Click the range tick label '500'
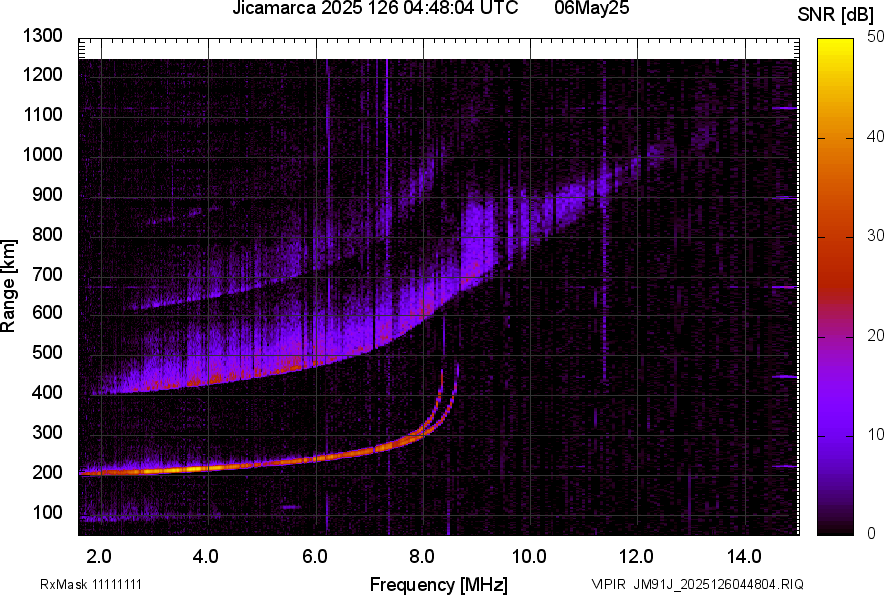Viewport: 884px width, 595px height. pyautogui.click(x=47, y=352)
